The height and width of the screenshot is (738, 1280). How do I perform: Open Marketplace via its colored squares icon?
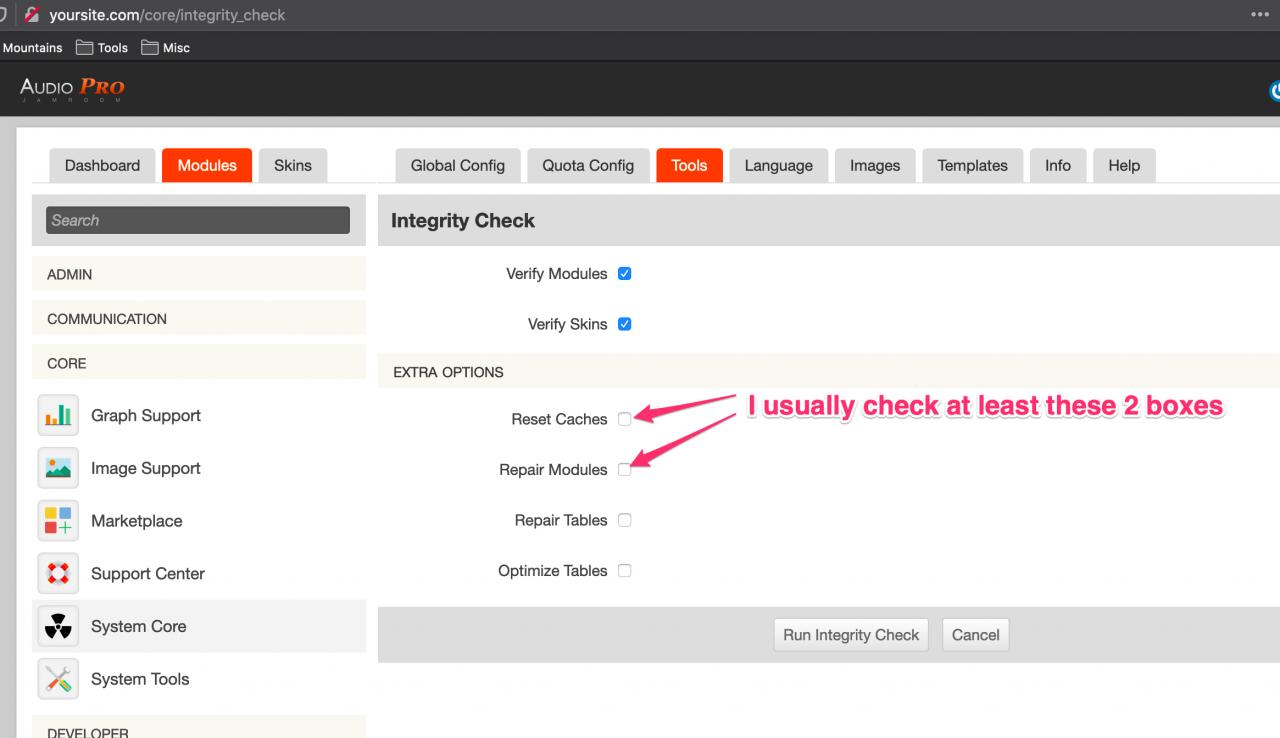coord(58,521)
